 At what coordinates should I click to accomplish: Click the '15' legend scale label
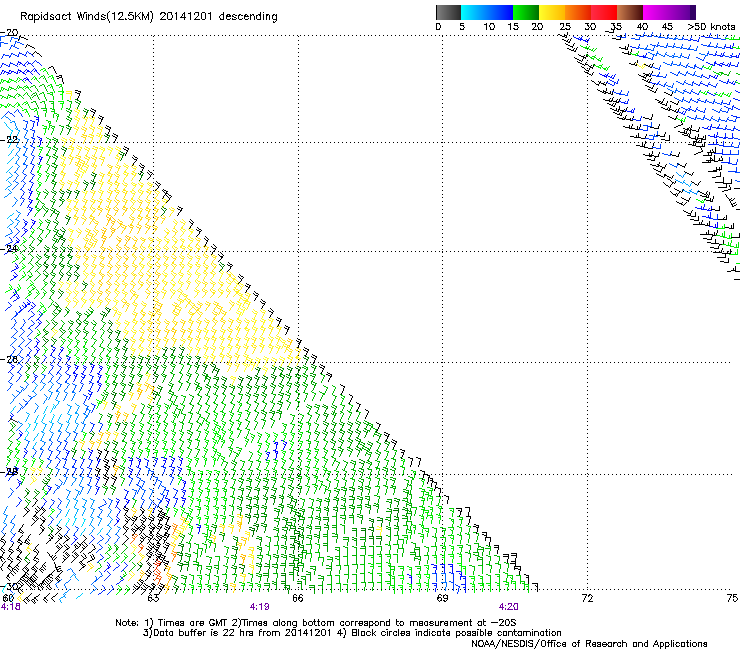click(x=513, y=27)
